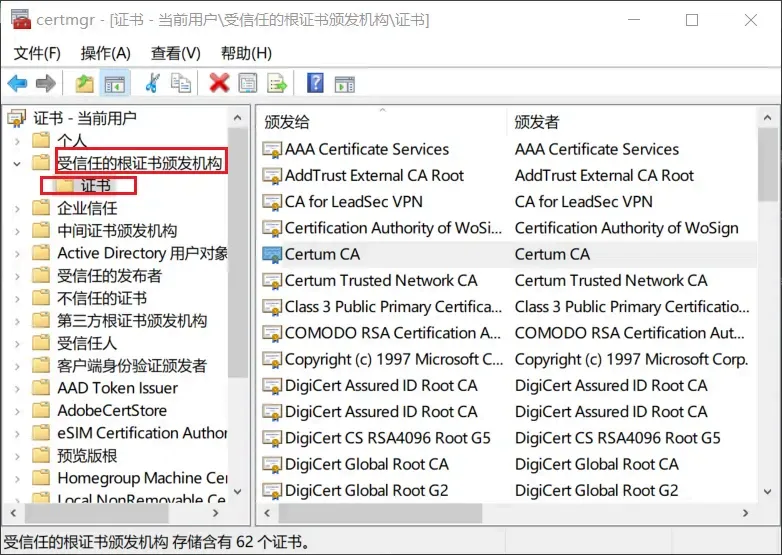Click the folder icon beside 企业信任
782x555 pixels.
[x=41, y=207]
